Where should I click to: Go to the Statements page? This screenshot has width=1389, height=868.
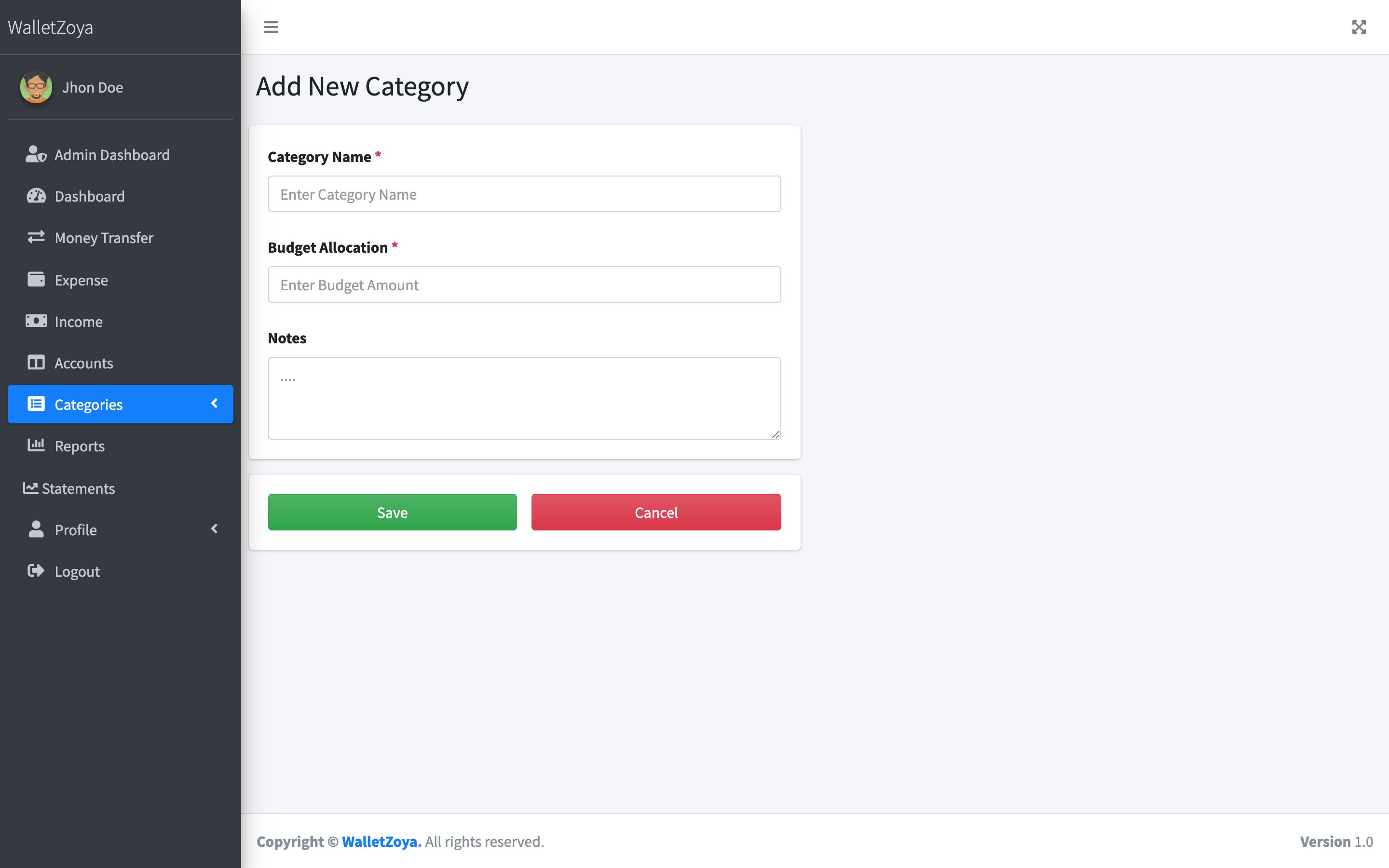click(78, 488)
